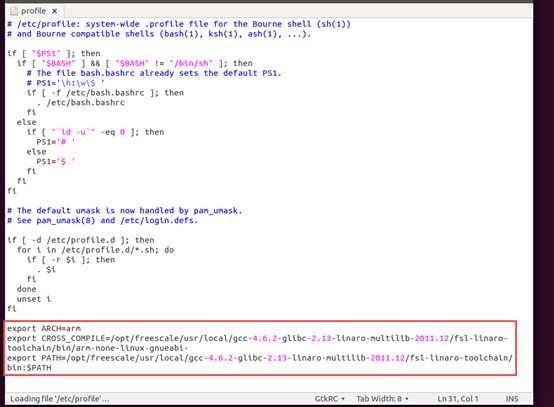Click the ". $i" line

coord(46,270)
